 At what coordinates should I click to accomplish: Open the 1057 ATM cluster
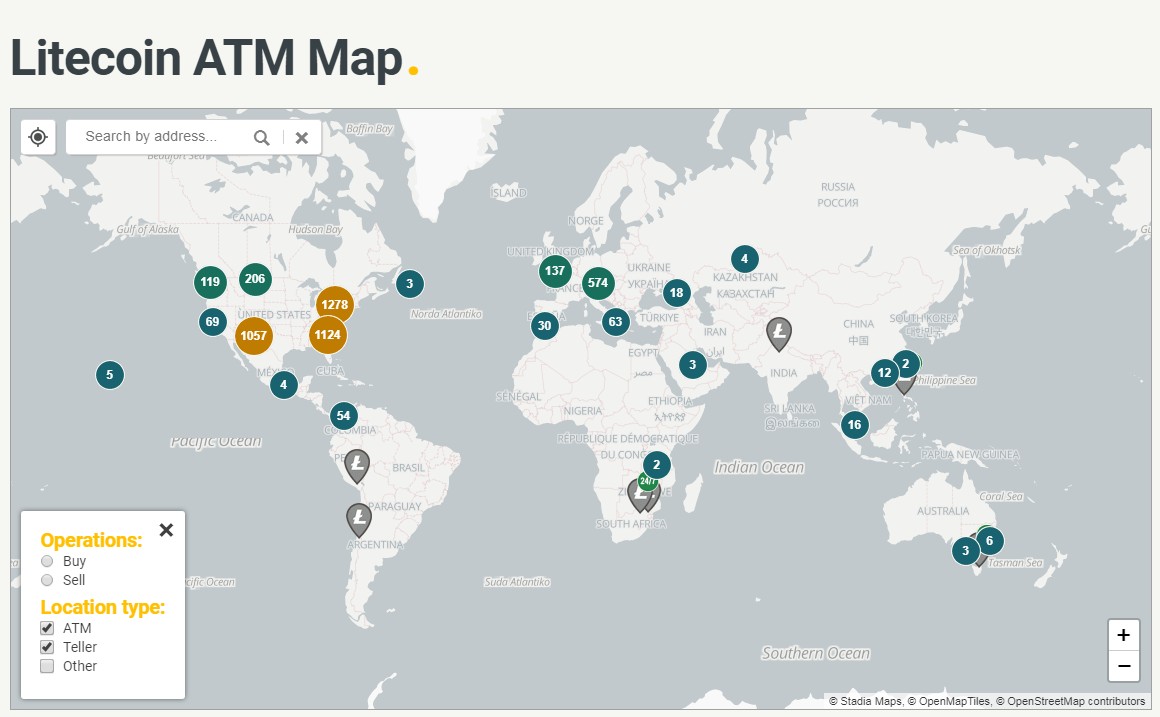pos(254,336)
